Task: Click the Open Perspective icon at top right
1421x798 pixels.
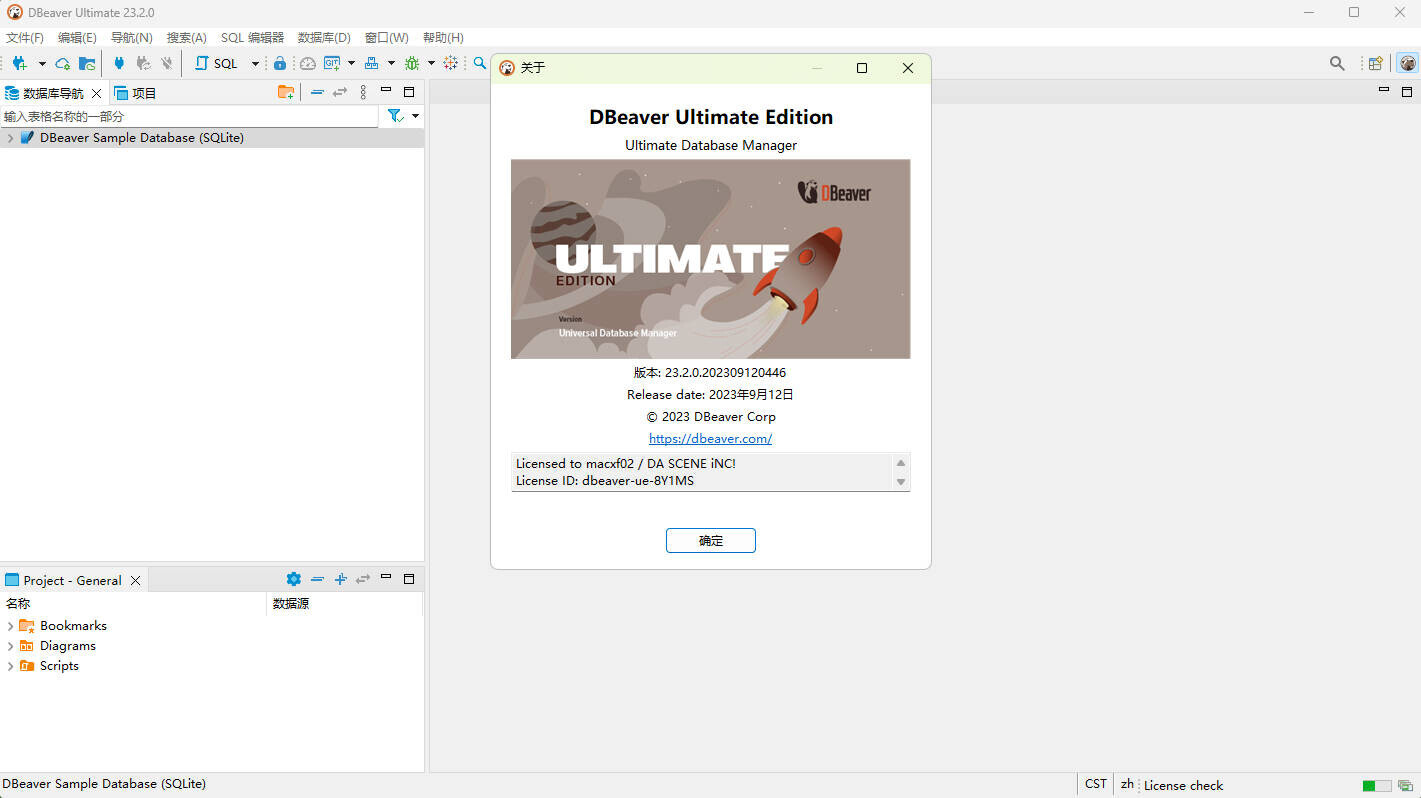Action: [x=1376, y=63]
